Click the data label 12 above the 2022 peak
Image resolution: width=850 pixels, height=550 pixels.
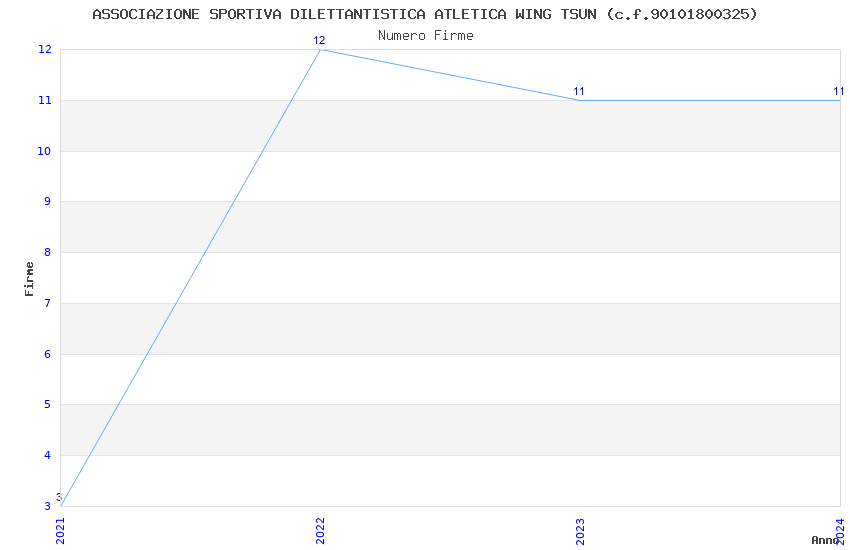(x=319, y=40)
